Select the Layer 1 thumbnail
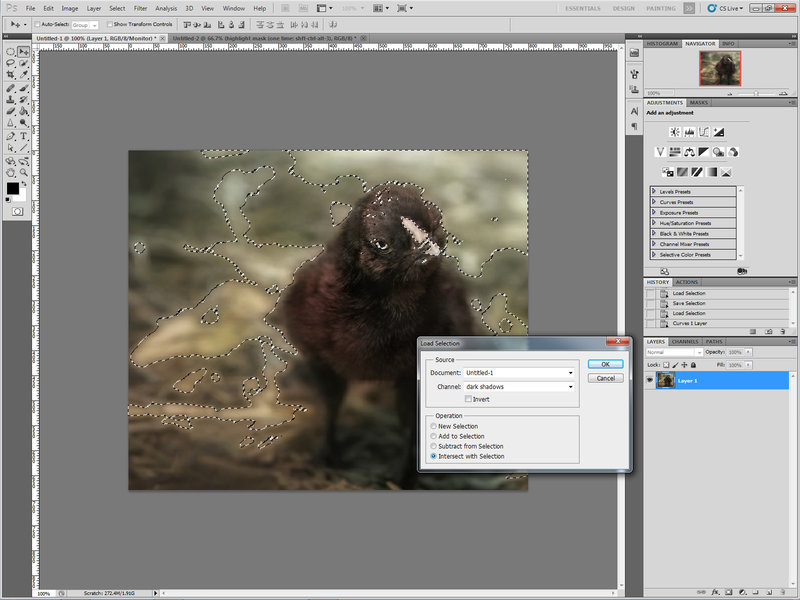Viewport: 800px width, 600px height. (x=665, y=380)
